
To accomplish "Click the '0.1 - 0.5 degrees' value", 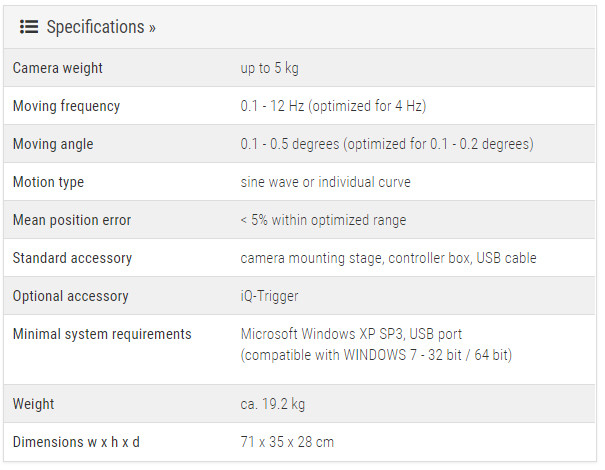I will tap(386, 144).
